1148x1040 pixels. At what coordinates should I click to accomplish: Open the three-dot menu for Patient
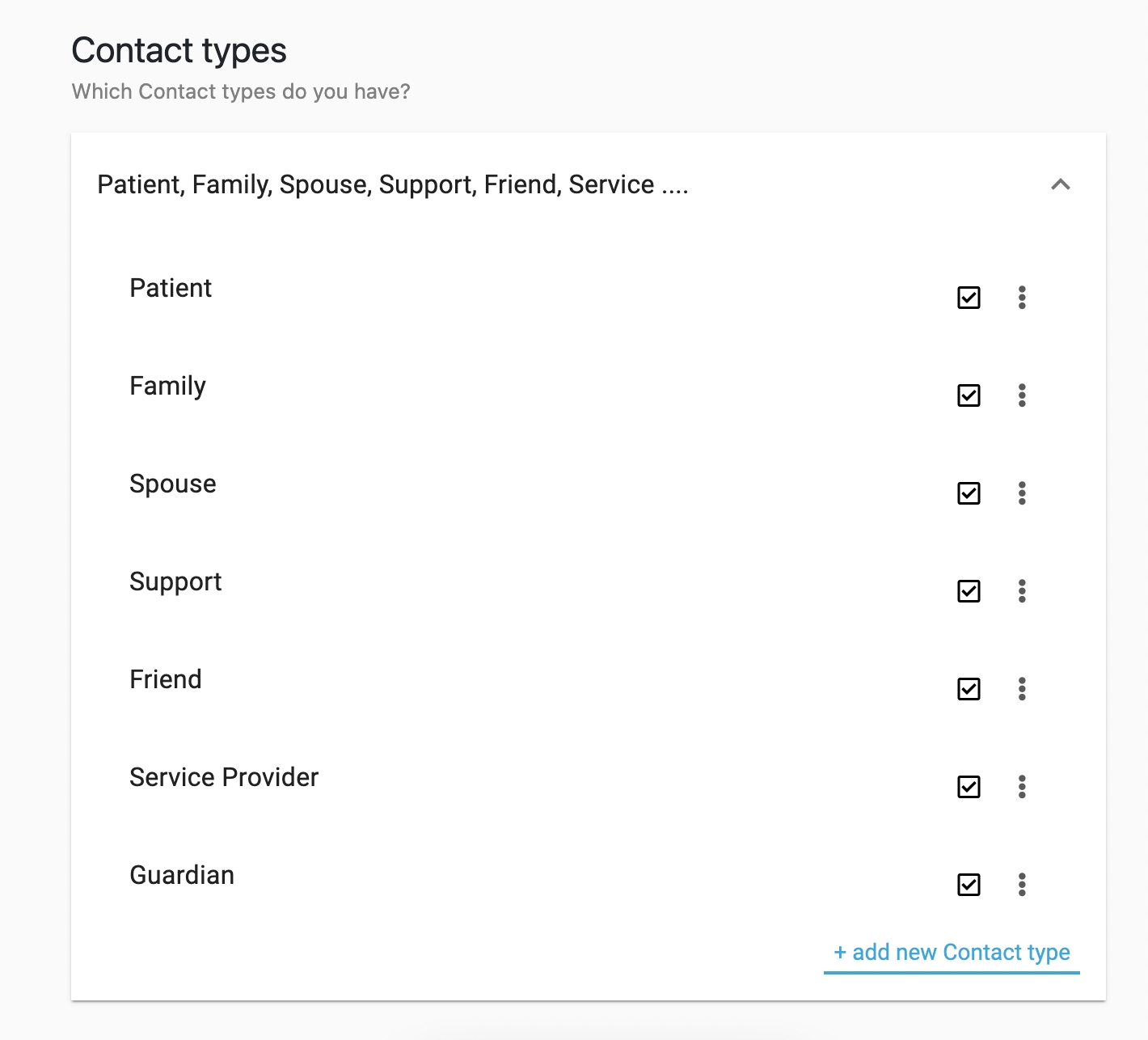coord(1022,298)
